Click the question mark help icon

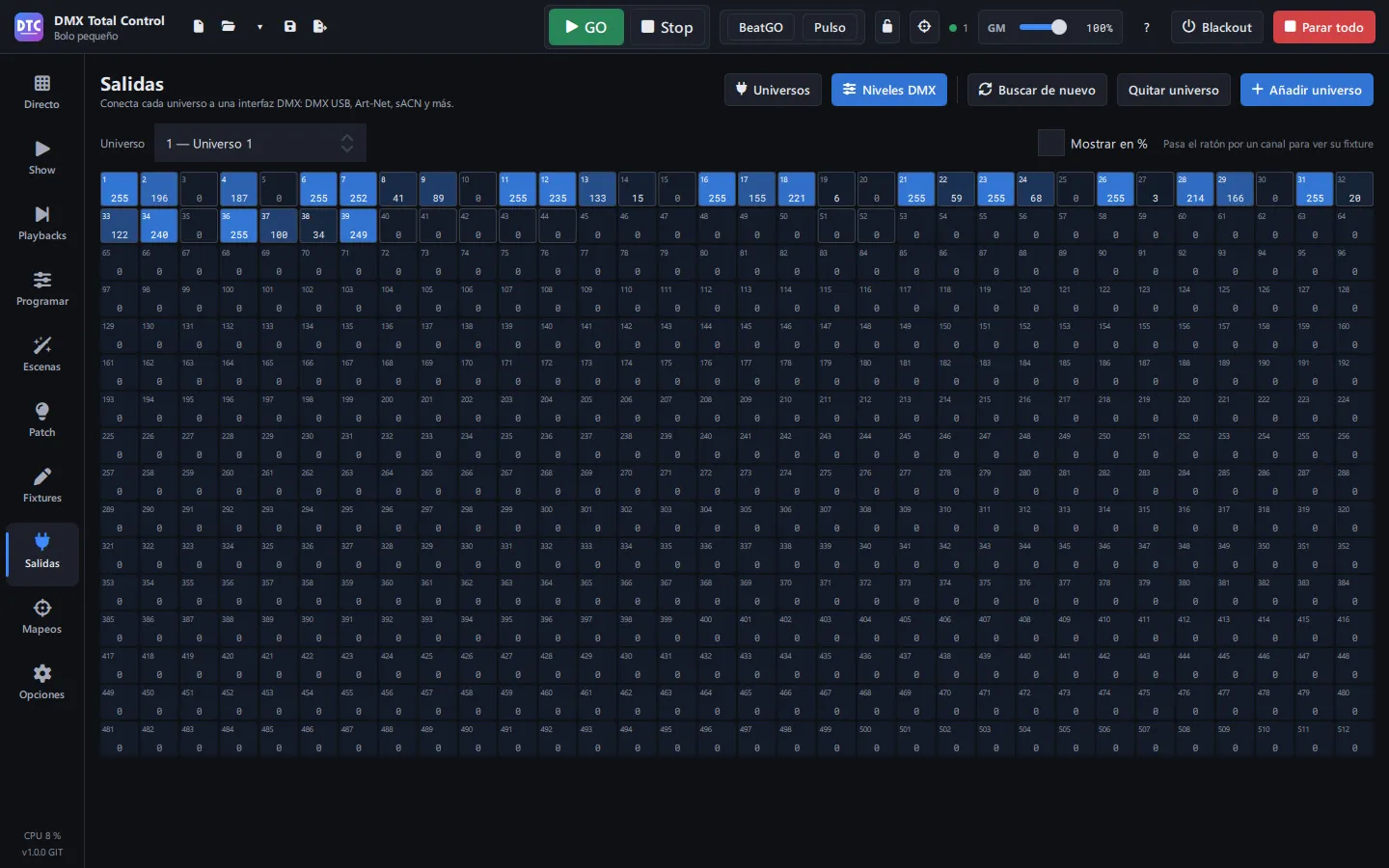(x=1147, y=28)
